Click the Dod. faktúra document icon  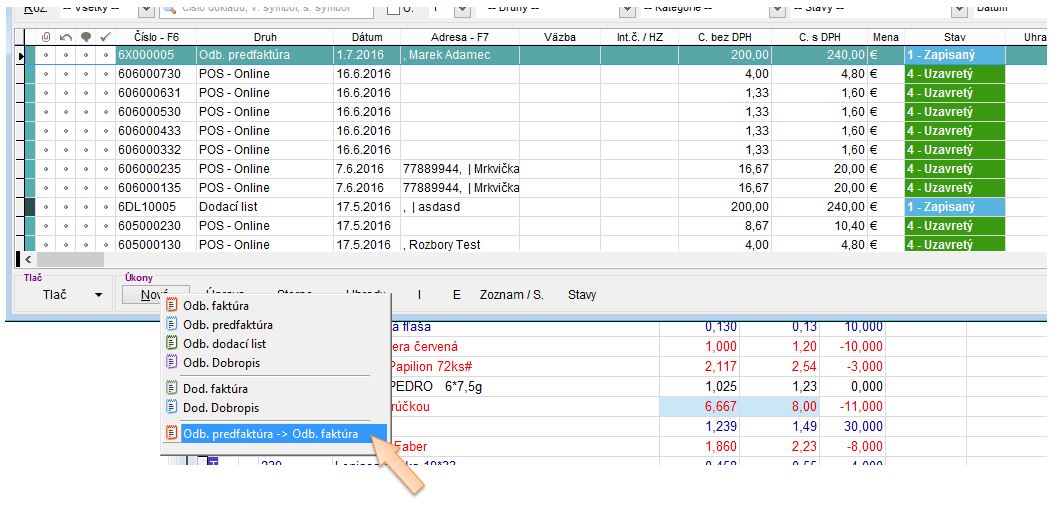pyautogui.click(x=172, y=388)
